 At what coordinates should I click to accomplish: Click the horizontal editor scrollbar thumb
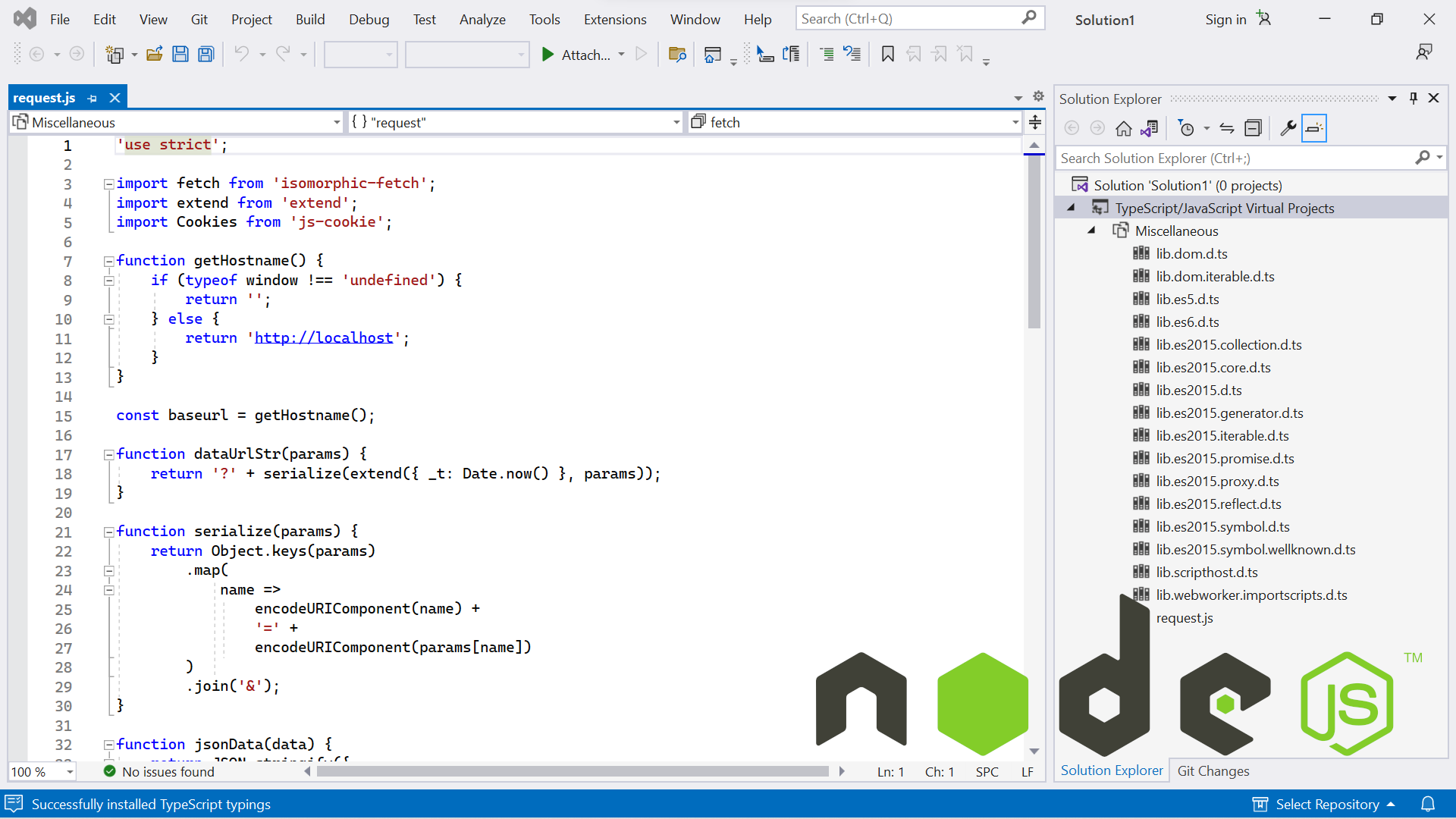point(573,772)
